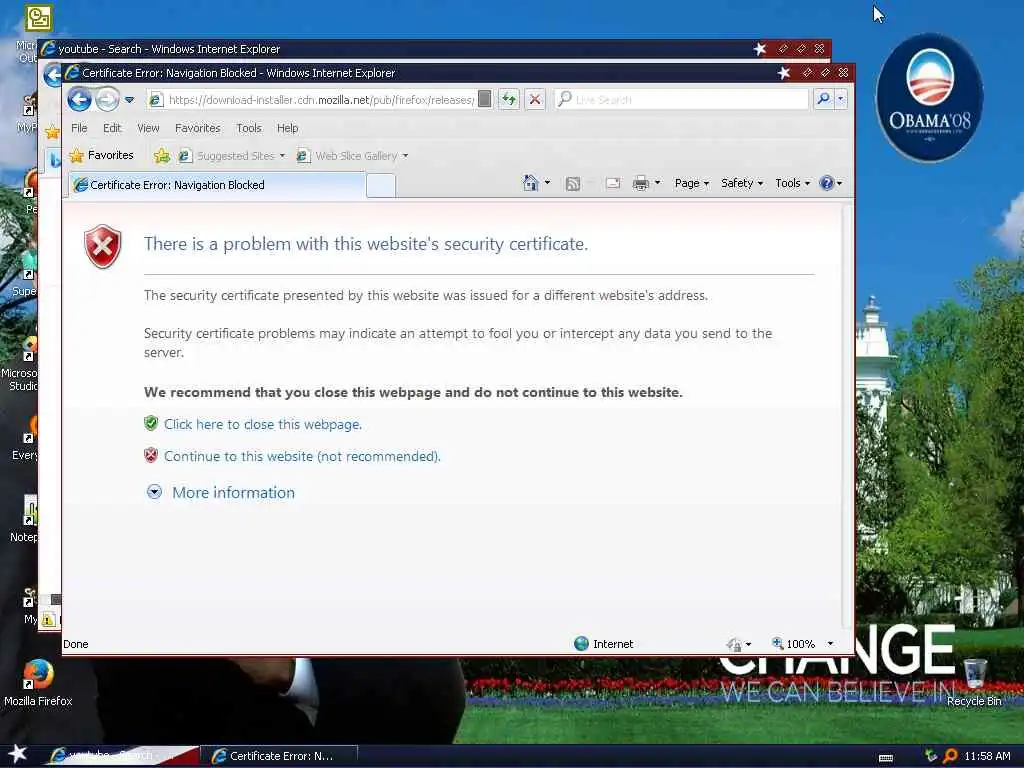Click the red X Stop button

click(535, 100)
